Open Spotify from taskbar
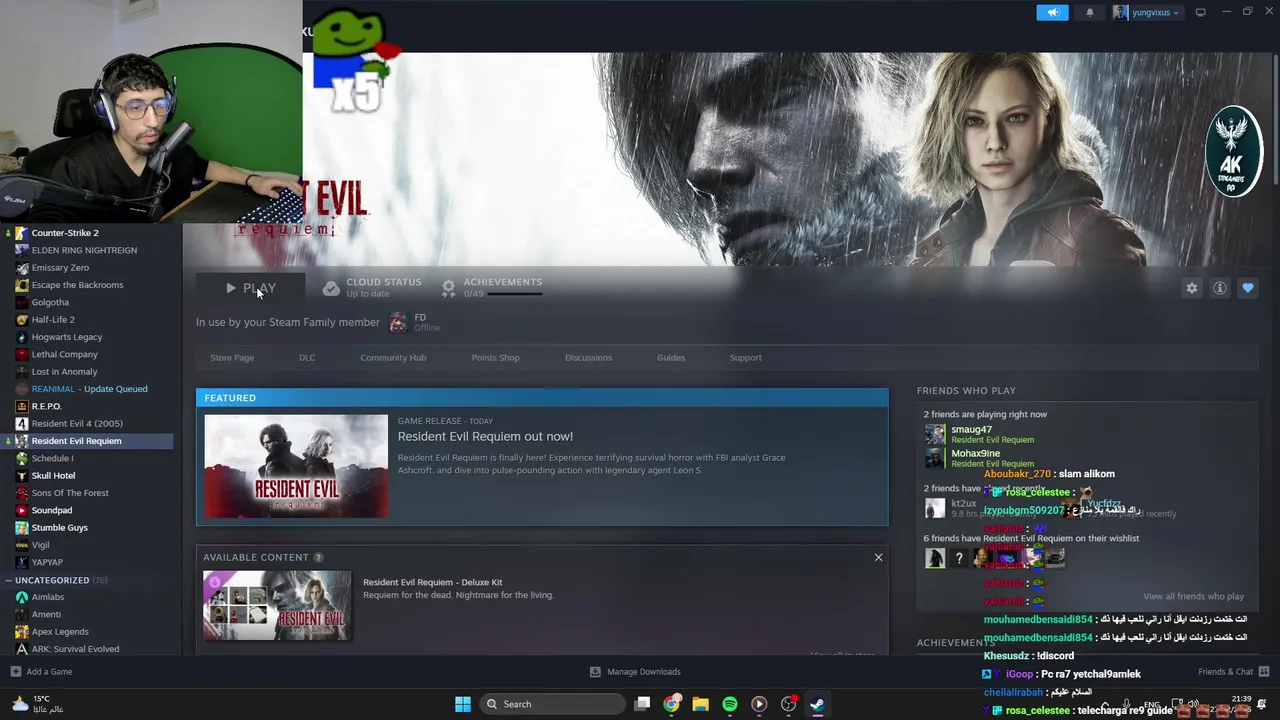Viewport: 1280px width, 720px height. 729,704
